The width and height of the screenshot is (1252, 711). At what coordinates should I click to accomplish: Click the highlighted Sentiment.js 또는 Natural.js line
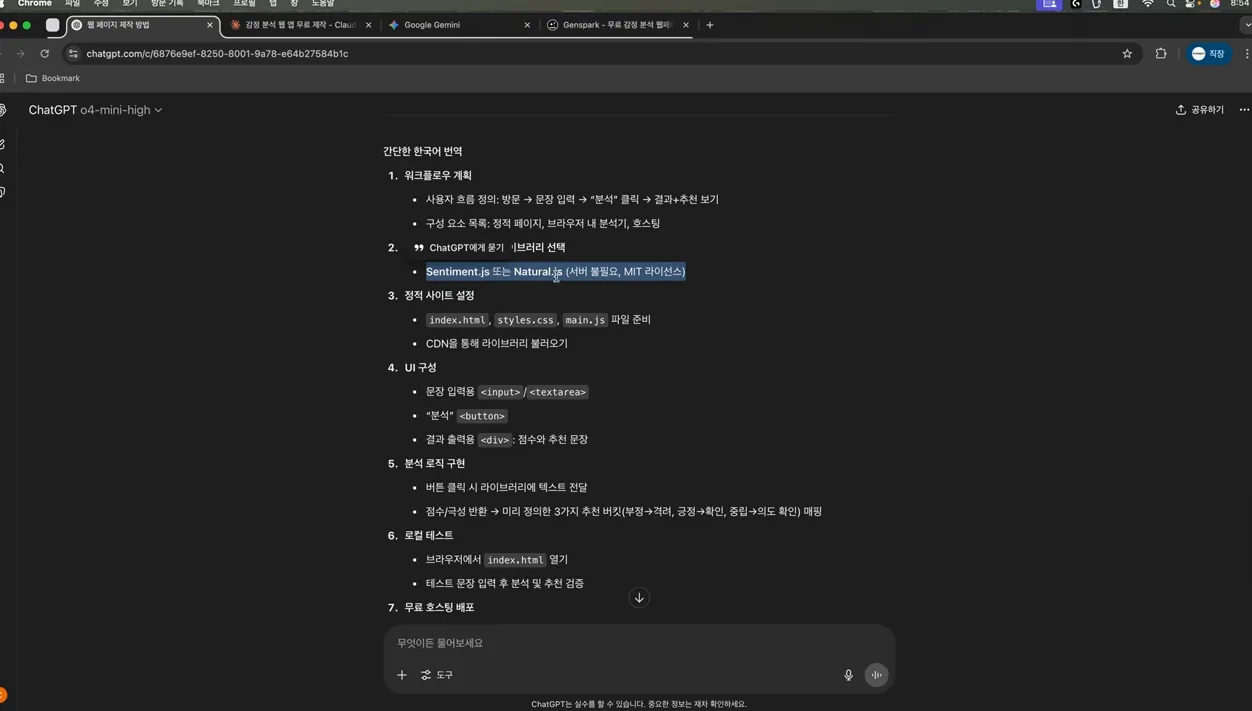(555, 272)
